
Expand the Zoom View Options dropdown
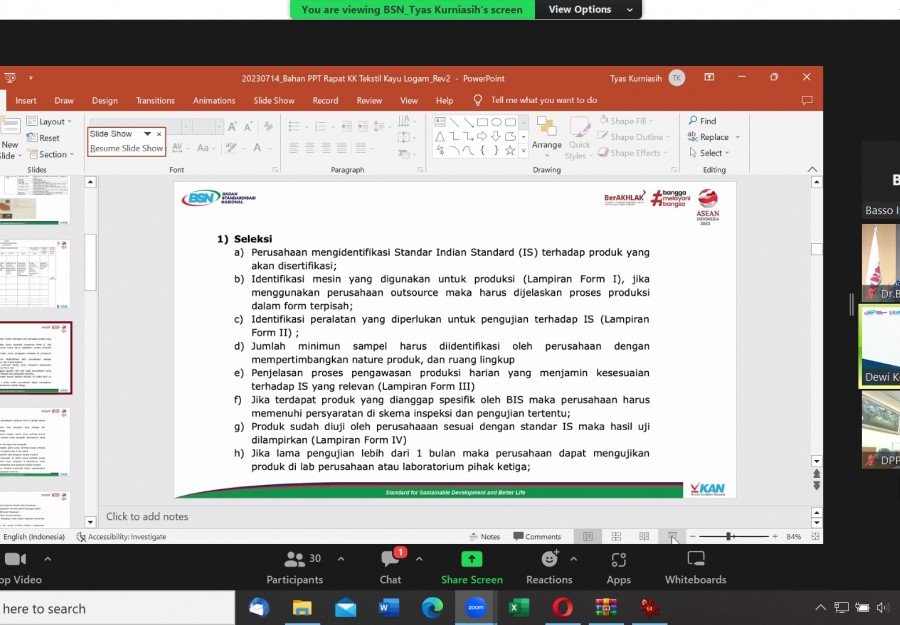tap(588, 9)
